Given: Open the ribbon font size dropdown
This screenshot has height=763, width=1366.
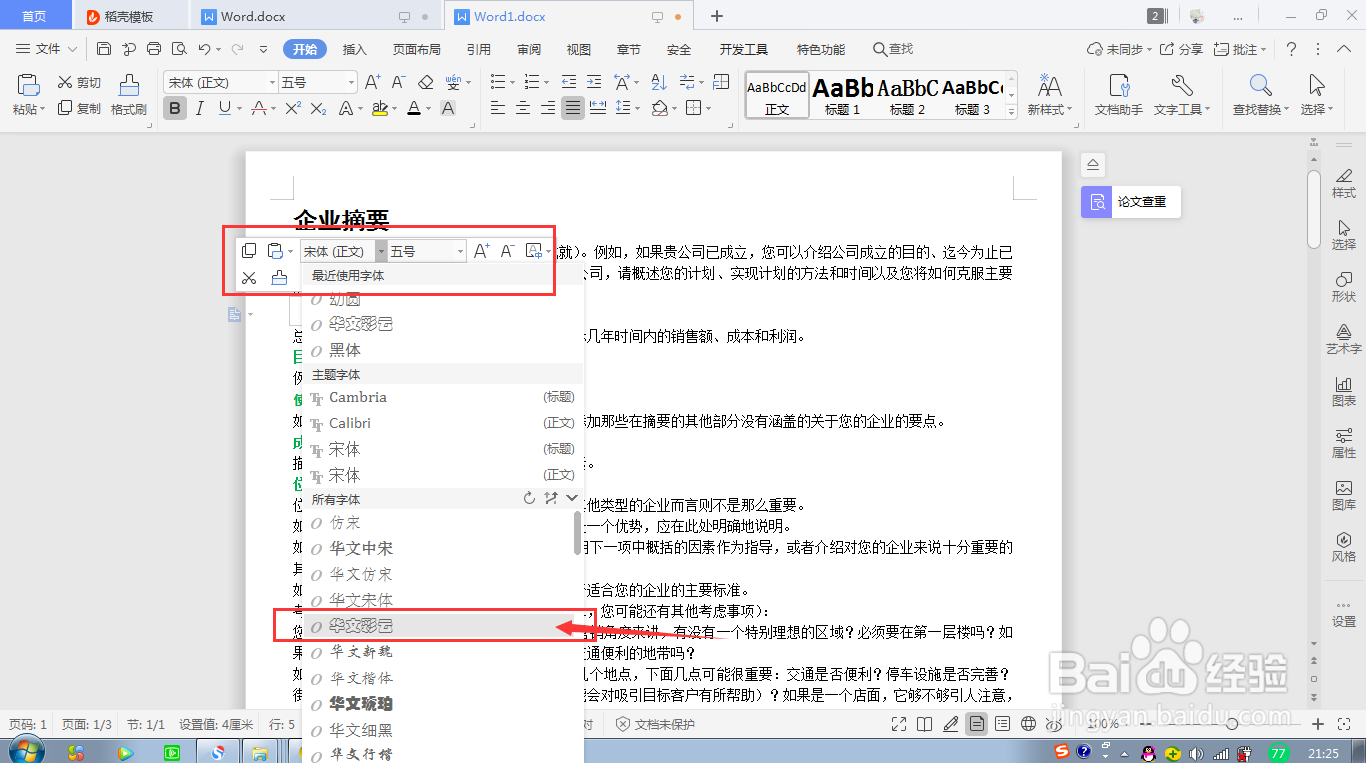Looking at the screenshot, I should tap(351, 82).
